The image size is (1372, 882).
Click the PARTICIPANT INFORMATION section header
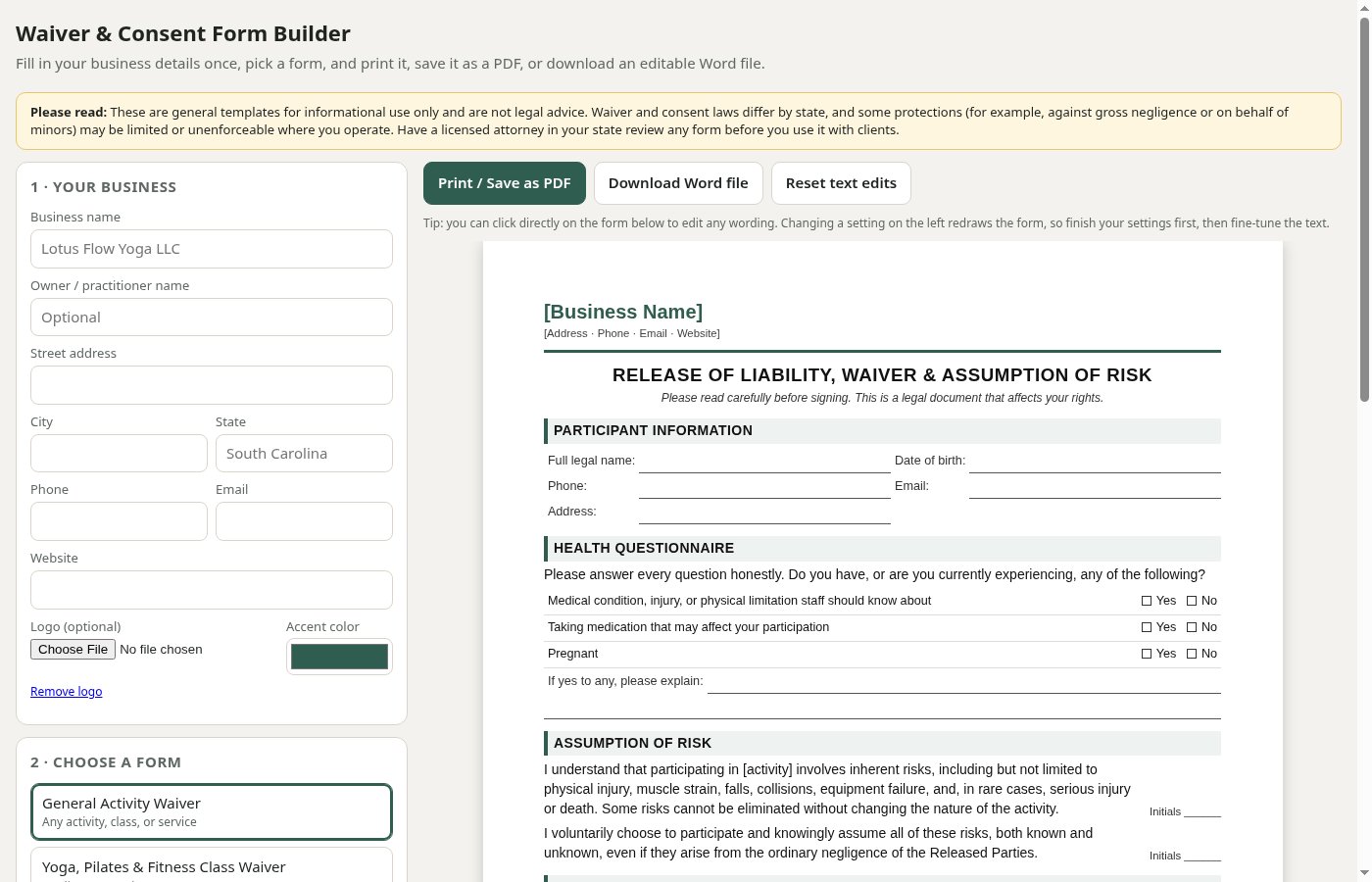click(882, 430)
